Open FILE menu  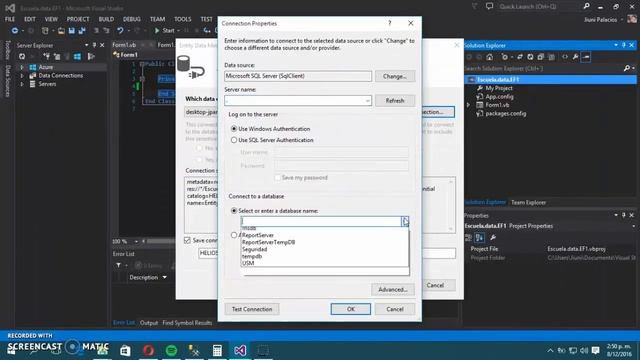pyautogui.click(x=10, y=19)
